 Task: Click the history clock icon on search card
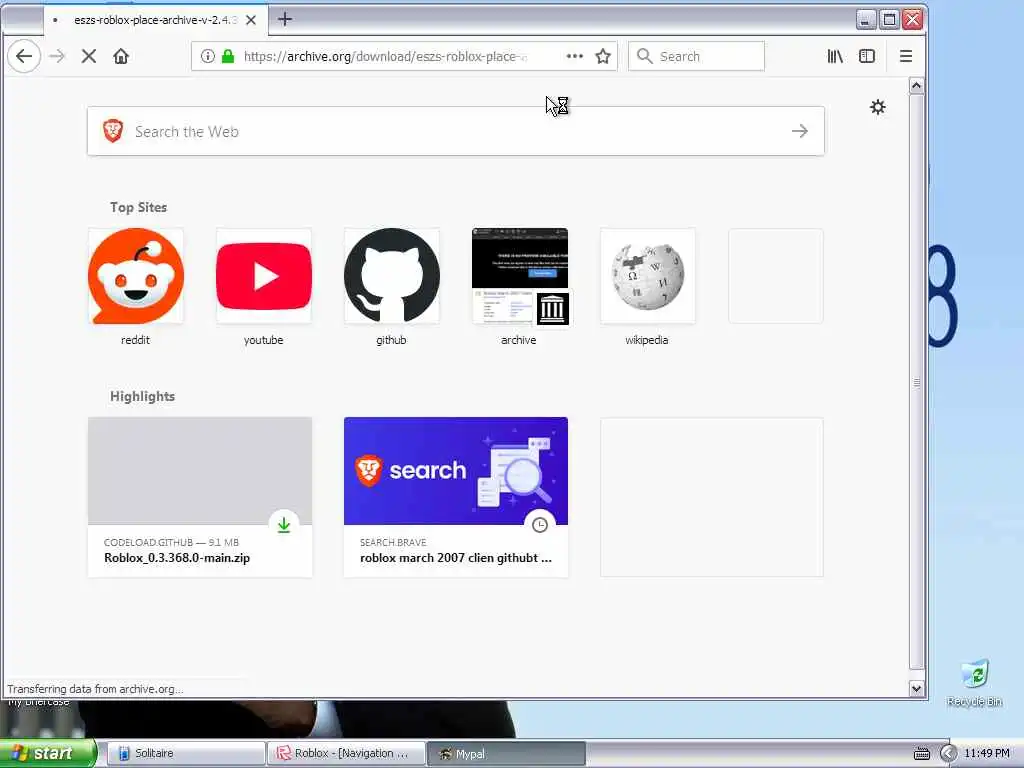539,525
